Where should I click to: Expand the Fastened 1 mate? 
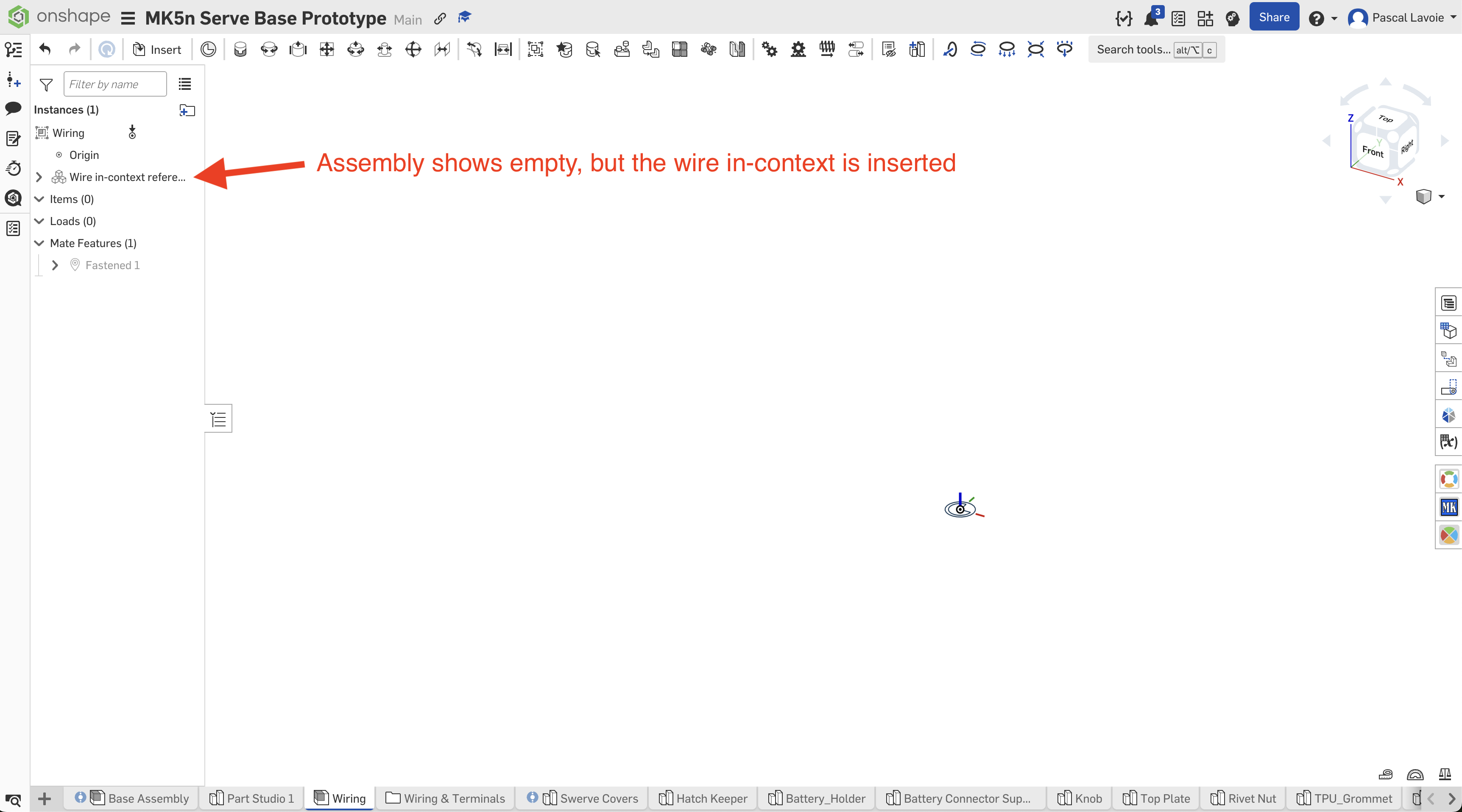pyautogui.click(x=55, y=265)
